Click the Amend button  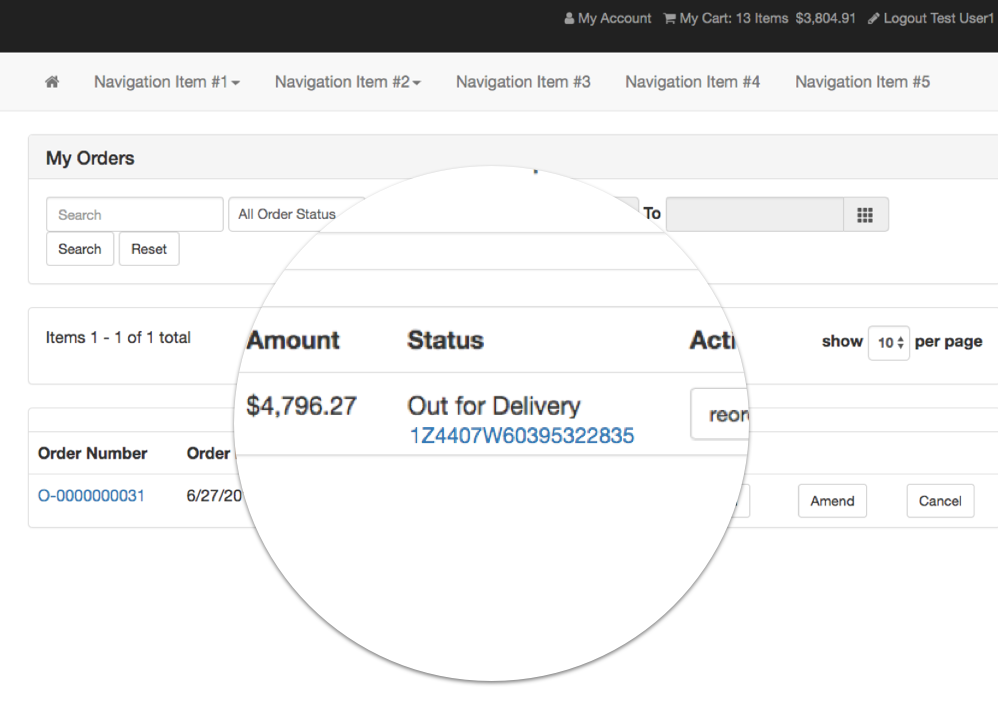point(833,501)
